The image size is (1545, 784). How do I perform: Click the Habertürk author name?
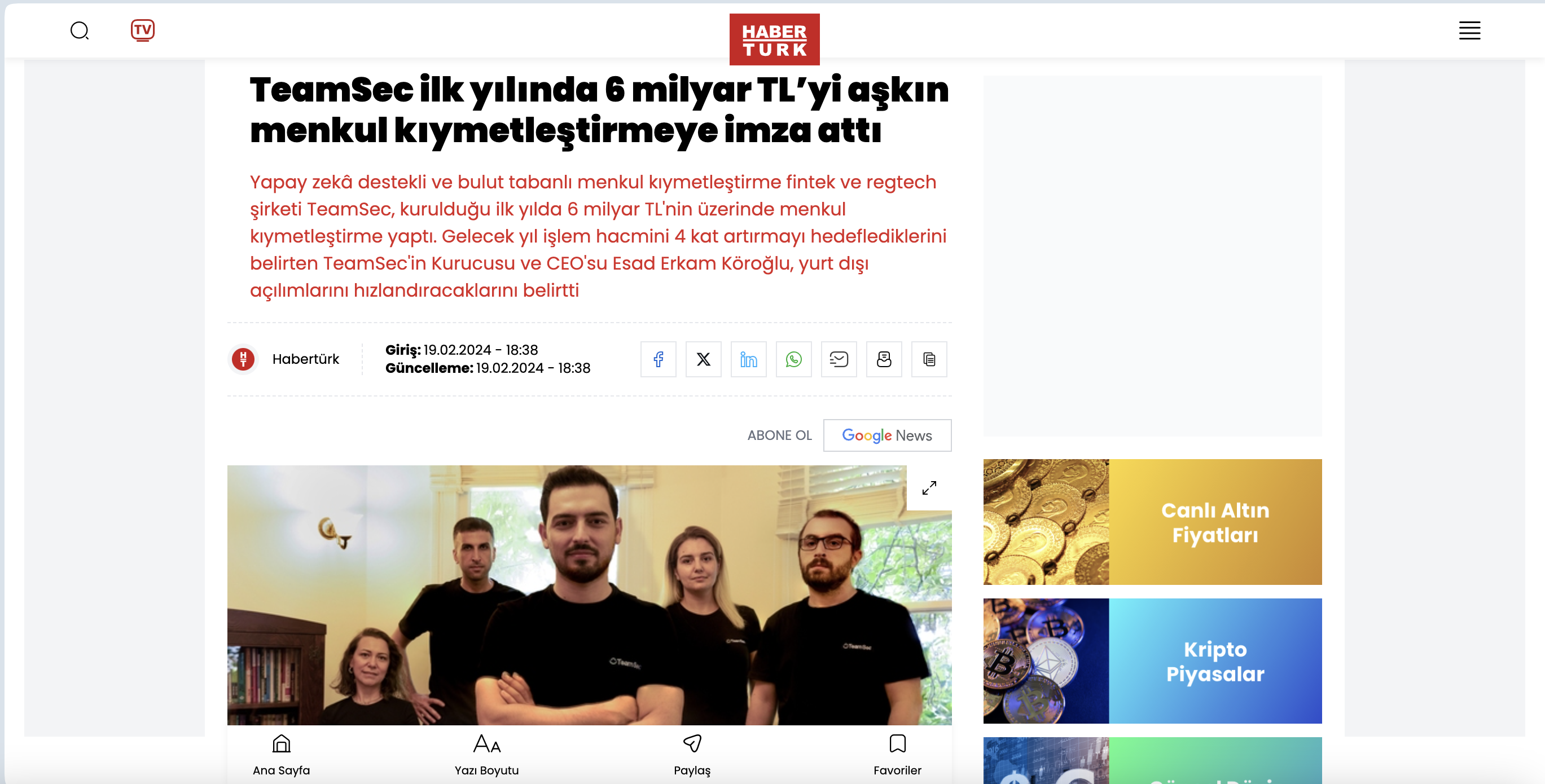pyautogui.click(x=305, y=359)
